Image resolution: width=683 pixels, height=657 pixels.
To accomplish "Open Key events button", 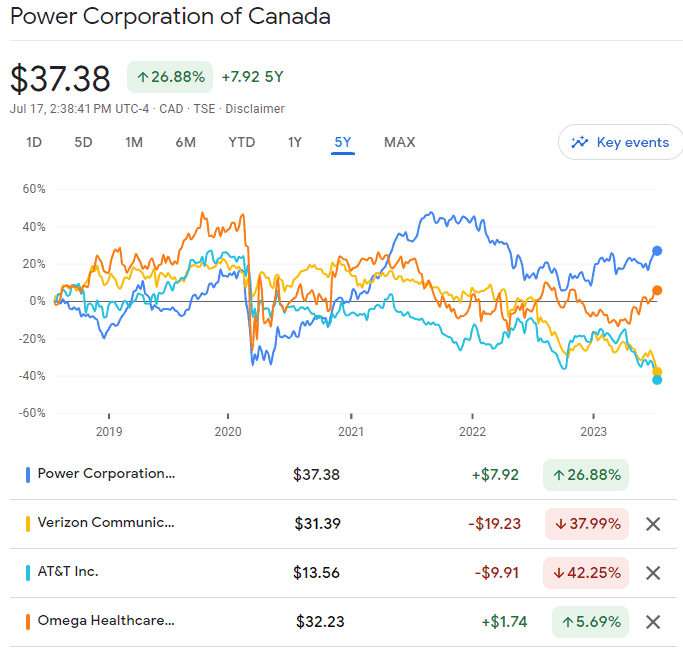I will click(620, 142).
